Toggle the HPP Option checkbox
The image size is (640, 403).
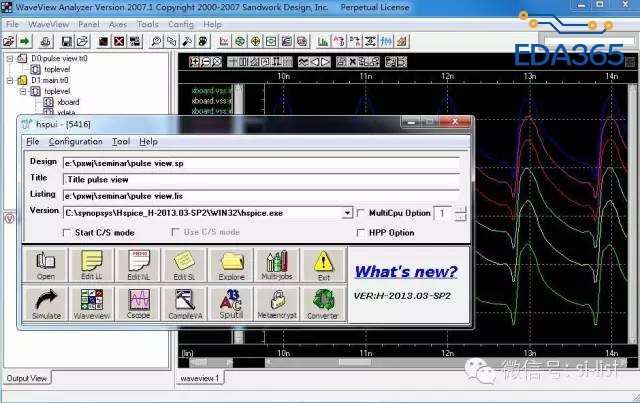click(362, 232)
